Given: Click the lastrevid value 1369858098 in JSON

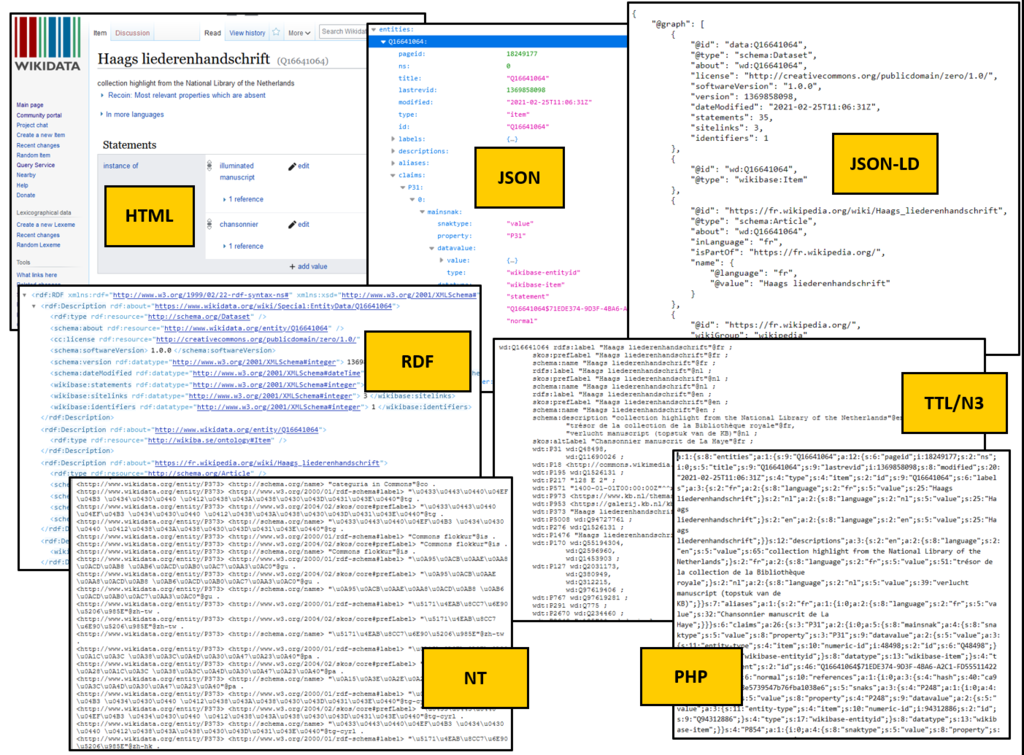Looking at the screenshot, I should (x=526, y=90).
